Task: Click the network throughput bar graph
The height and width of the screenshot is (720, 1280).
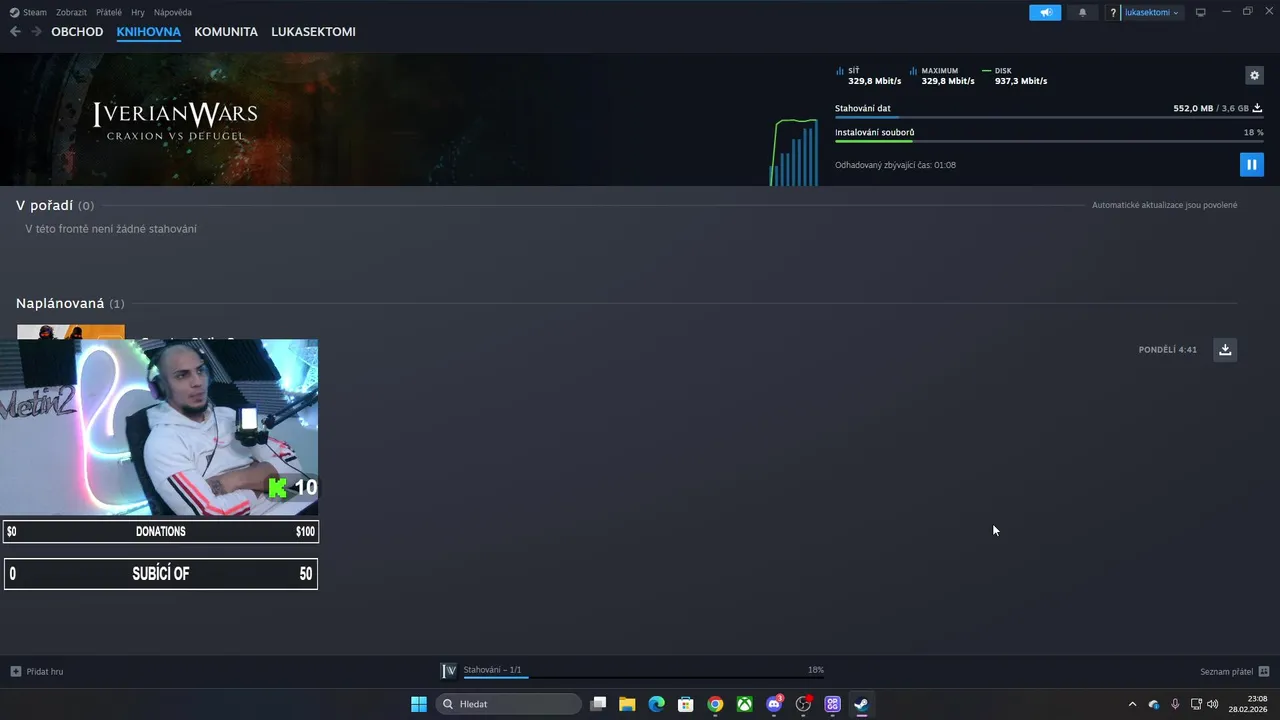Action: click(x=794, y=152)
